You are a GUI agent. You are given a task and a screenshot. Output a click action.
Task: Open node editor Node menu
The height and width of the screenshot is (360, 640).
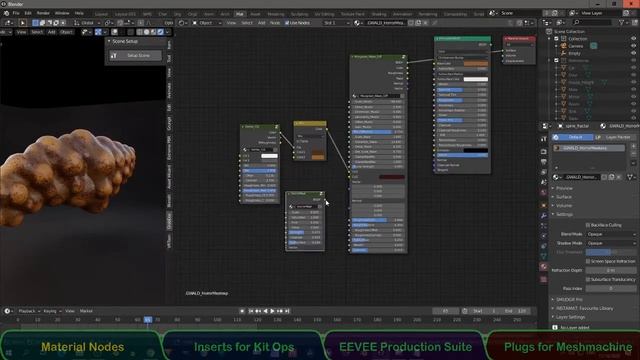click(275, 23)
